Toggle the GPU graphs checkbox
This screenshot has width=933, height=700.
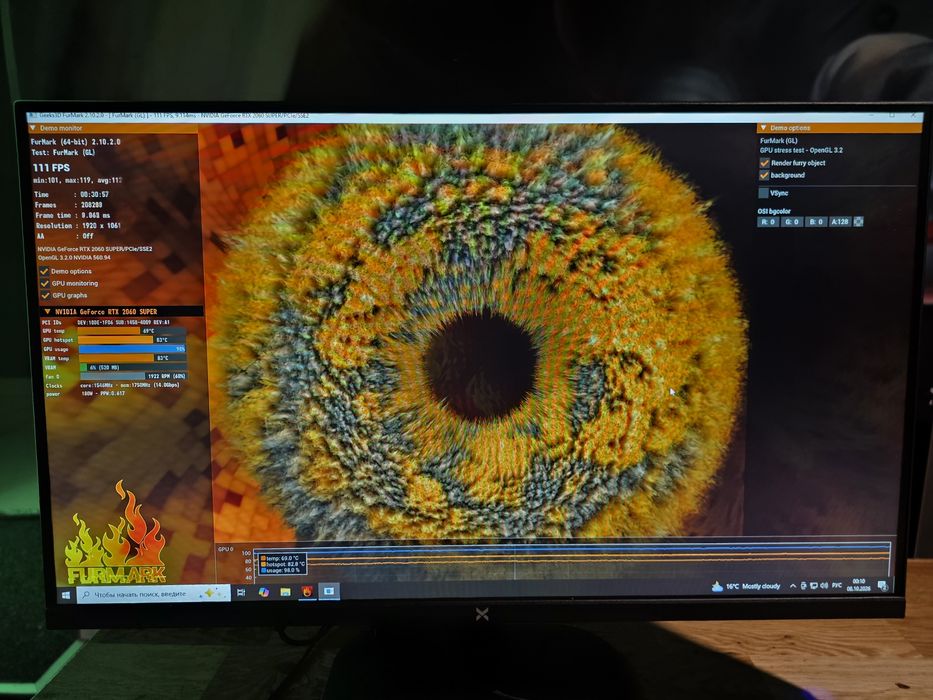click(45, 295)
